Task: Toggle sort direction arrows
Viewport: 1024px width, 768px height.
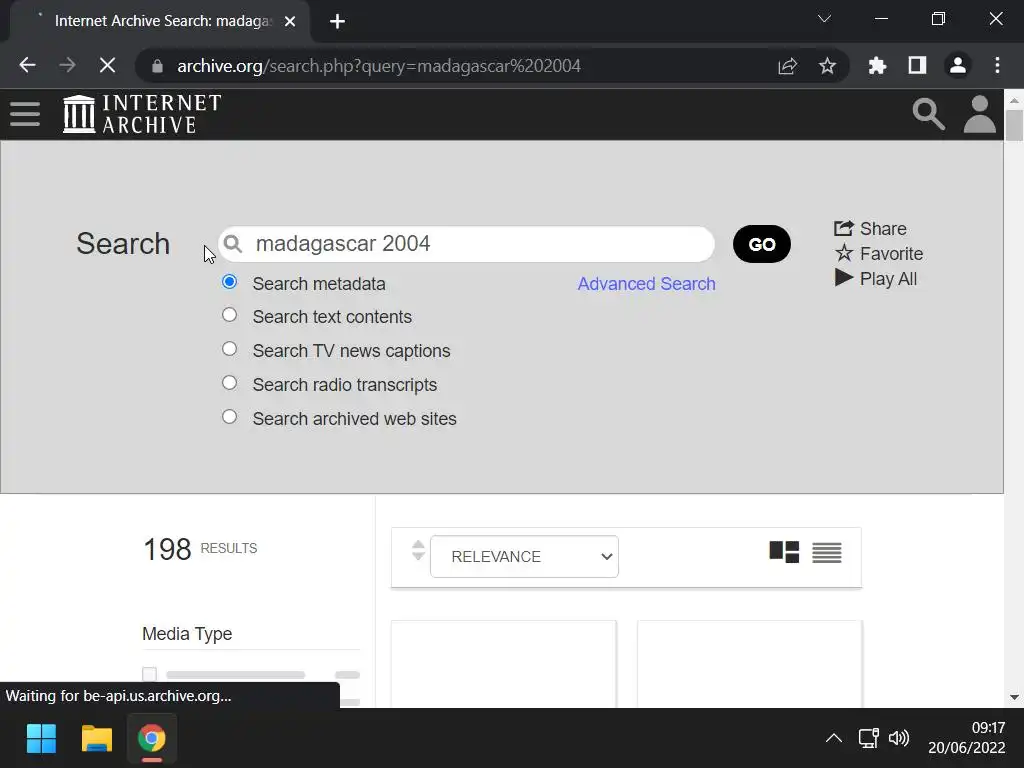Action: [418, 551]
